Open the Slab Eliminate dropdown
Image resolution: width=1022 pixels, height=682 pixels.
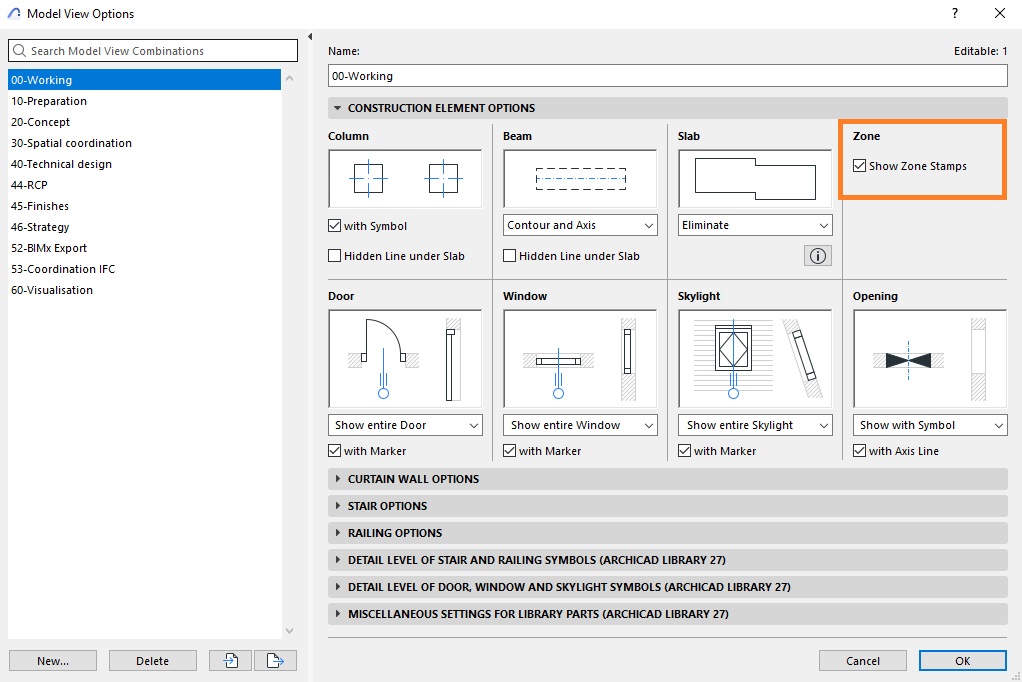click(755, 225)
